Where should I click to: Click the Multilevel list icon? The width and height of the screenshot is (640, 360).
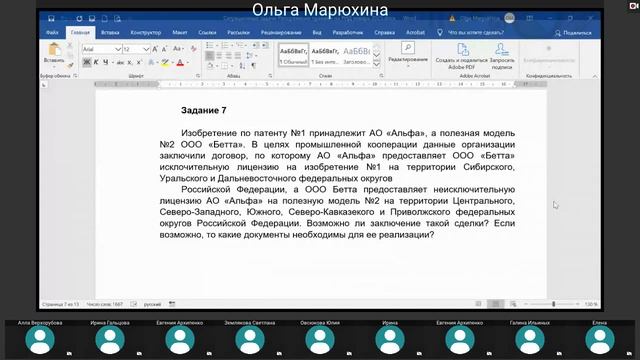(x=240, y=45)
